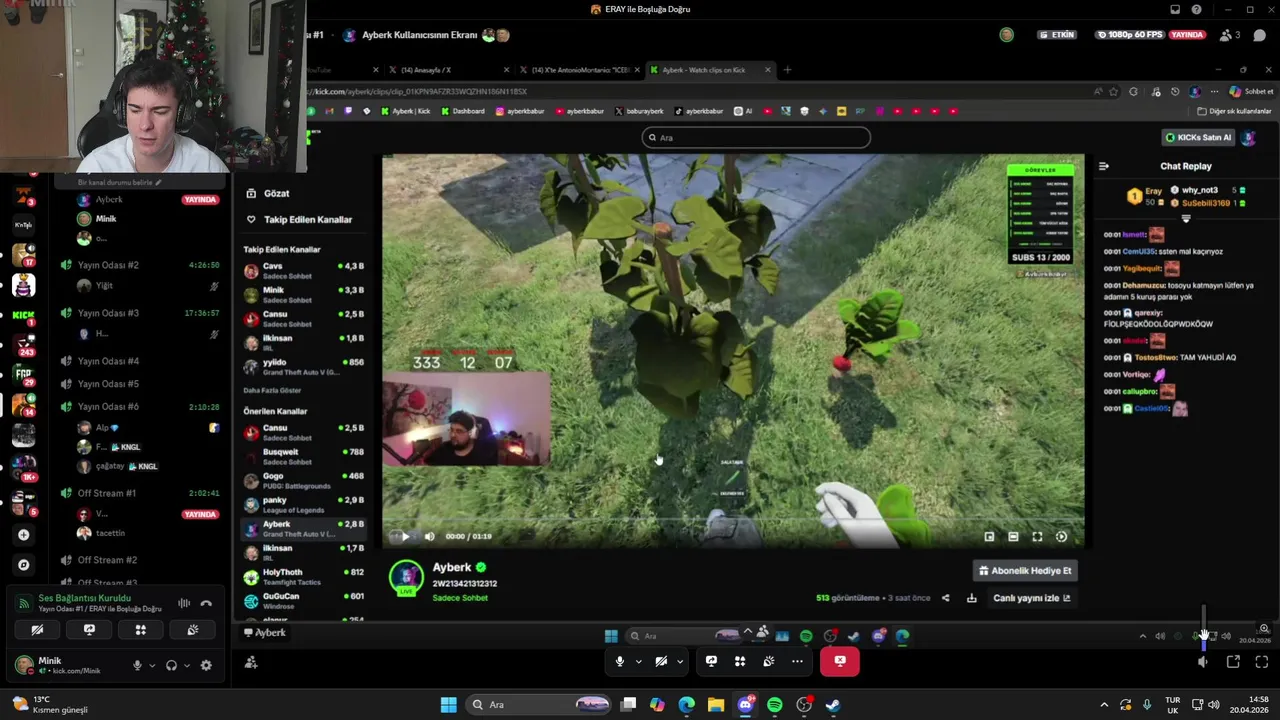This screenshot has height=720, width=1280.
Task: Open Dashboard bookmark in bookmarks bar
Action: coord(462,111)
